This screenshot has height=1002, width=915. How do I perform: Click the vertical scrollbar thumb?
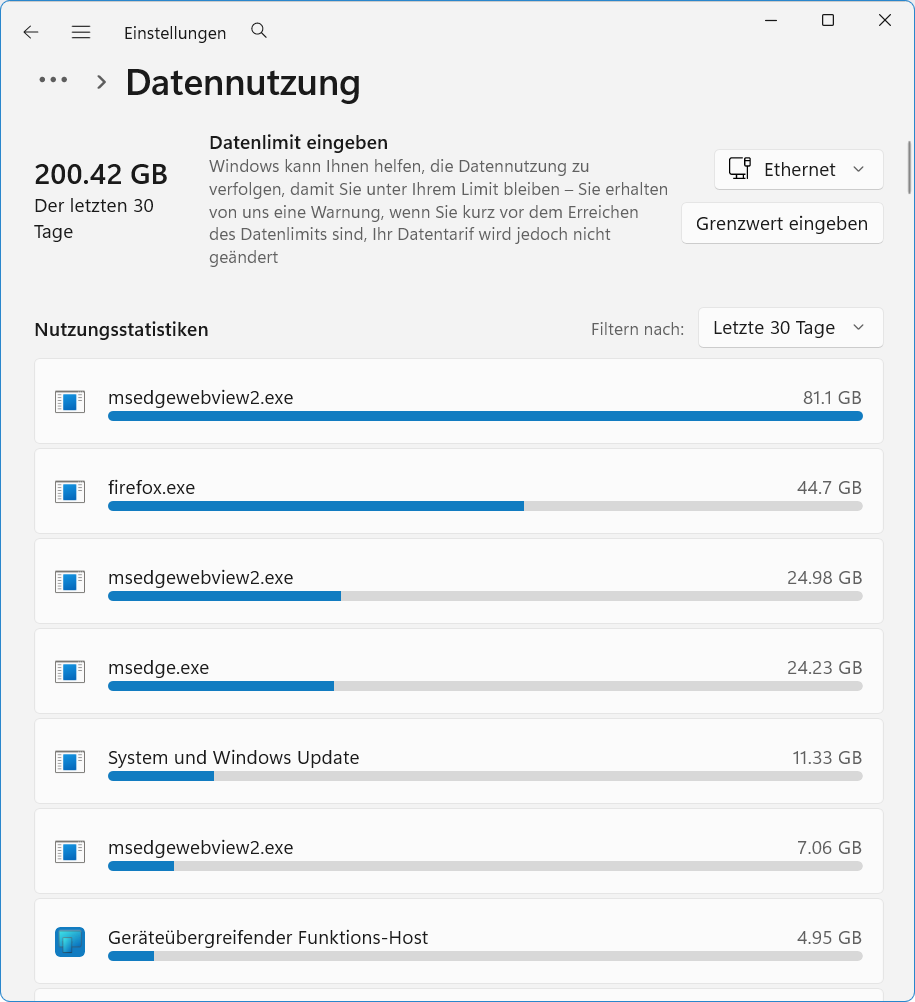click(909, 167)
